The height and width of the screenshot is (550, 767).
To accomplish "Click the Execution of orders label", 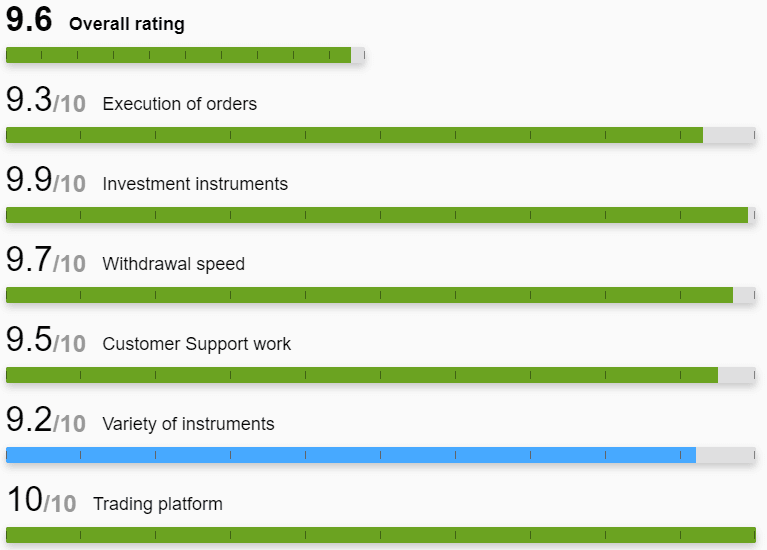I will (180, 104).
